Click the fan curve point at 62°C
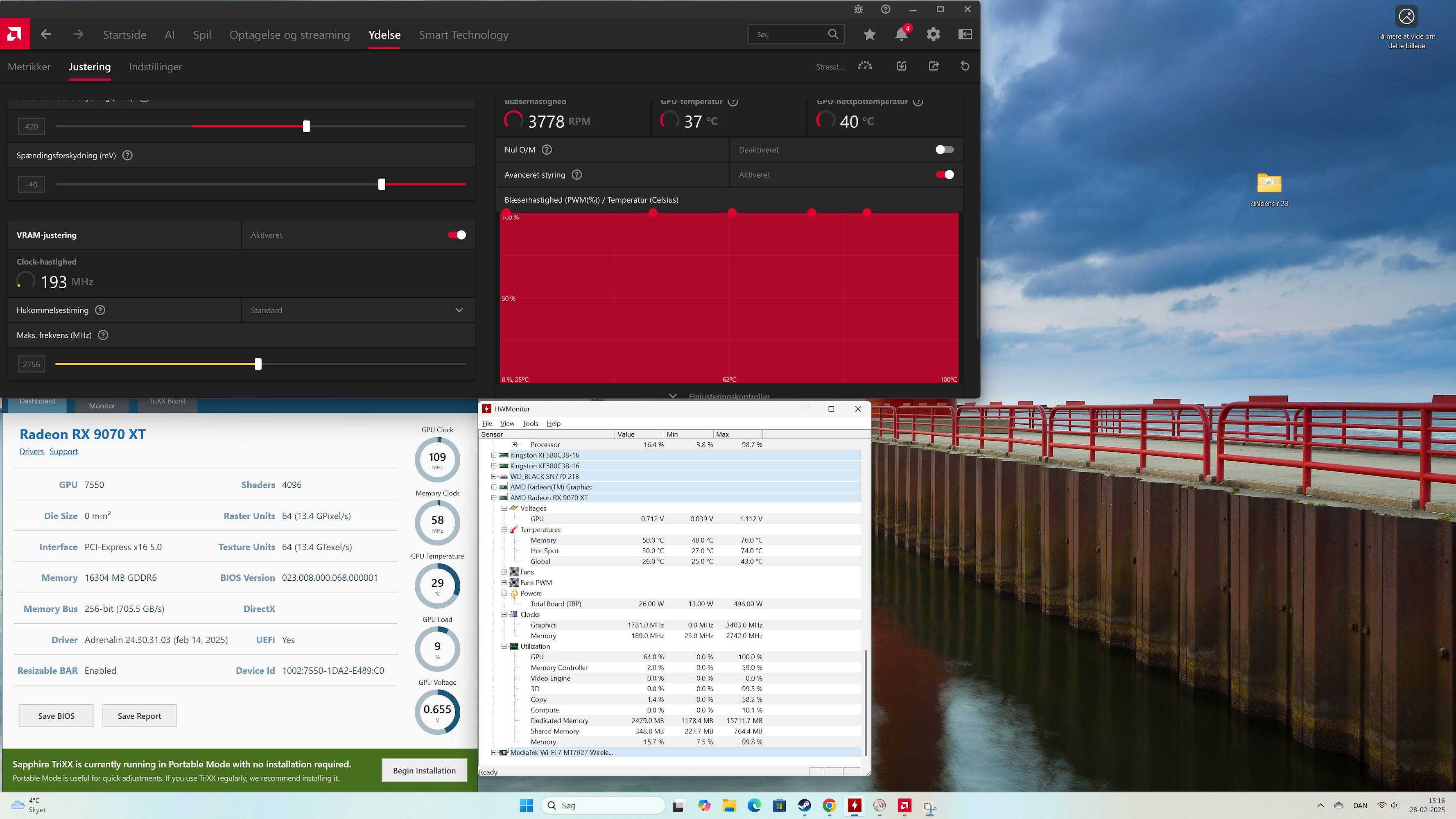 point(732,213)
